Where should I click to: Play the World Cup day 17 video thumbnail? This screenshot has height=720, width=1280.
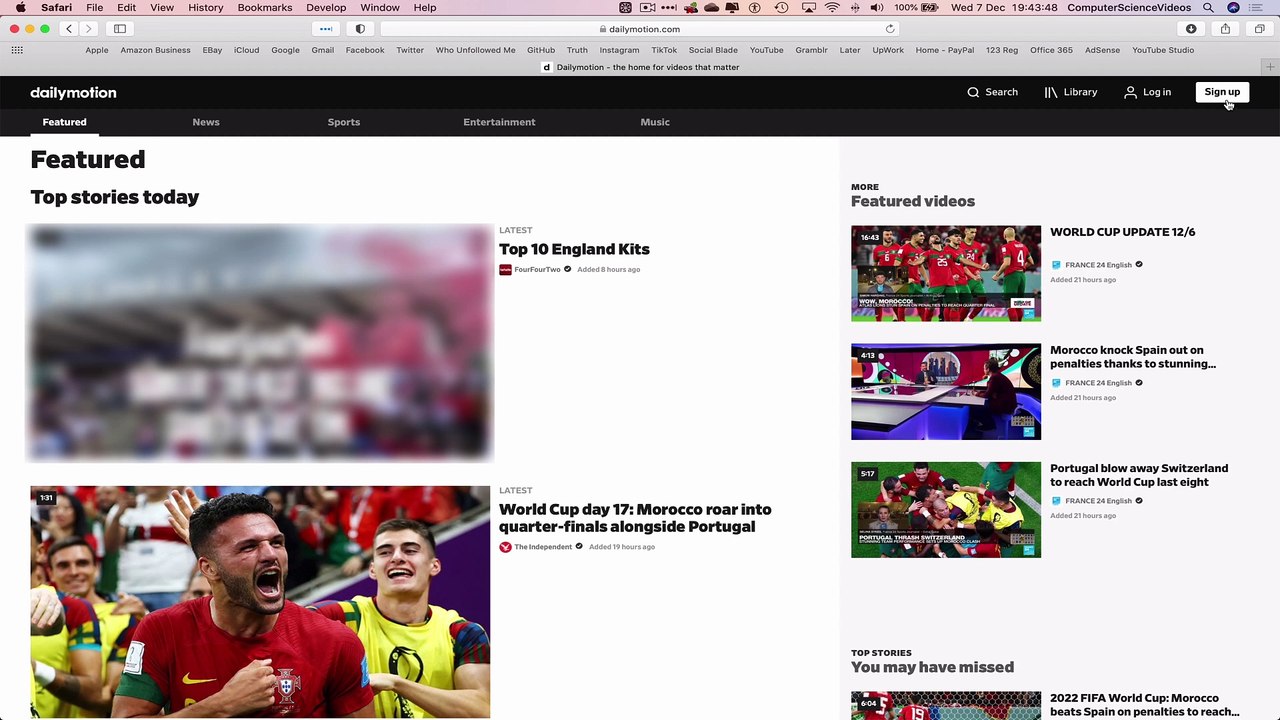pos(260,602)
